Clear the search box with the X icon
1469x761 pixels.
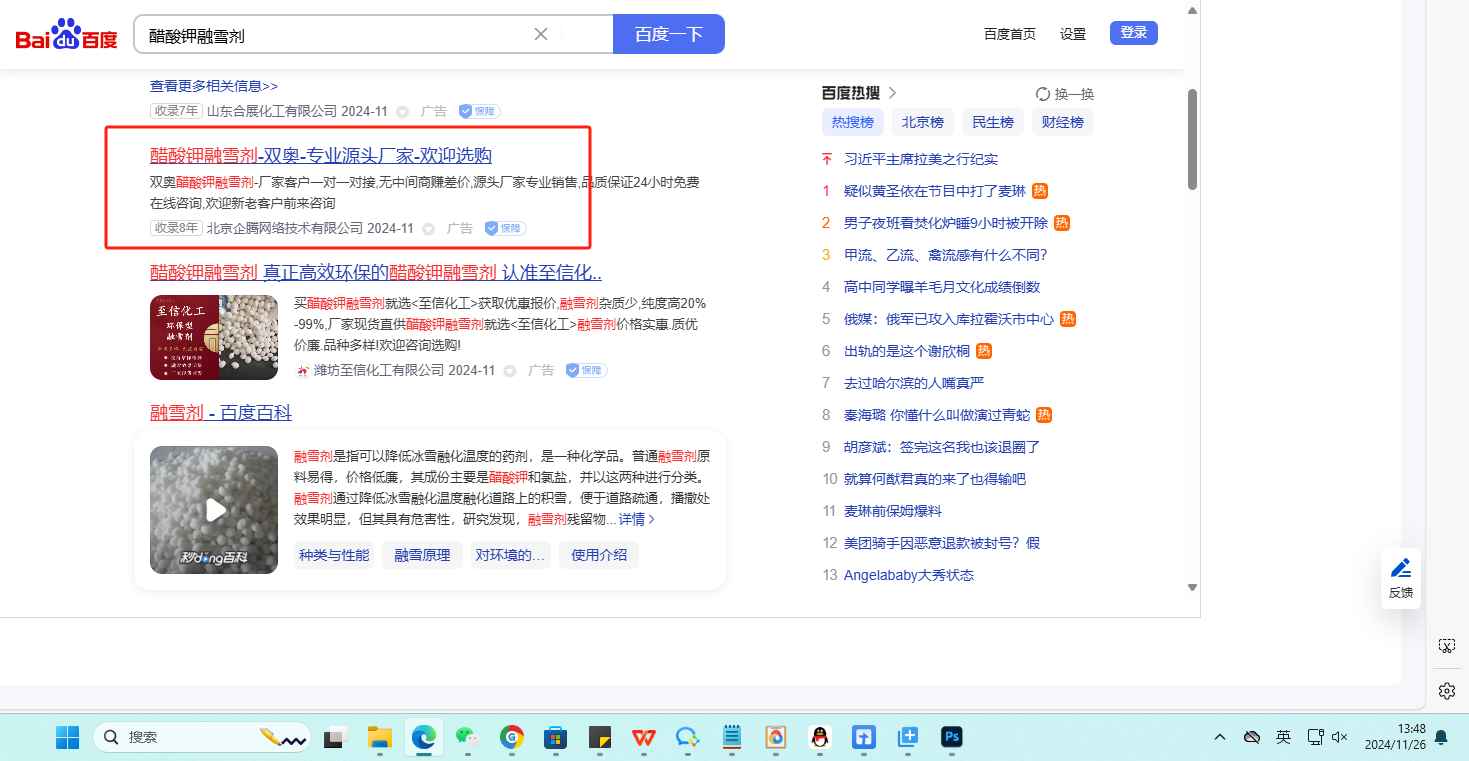click(x=541, y=34)
